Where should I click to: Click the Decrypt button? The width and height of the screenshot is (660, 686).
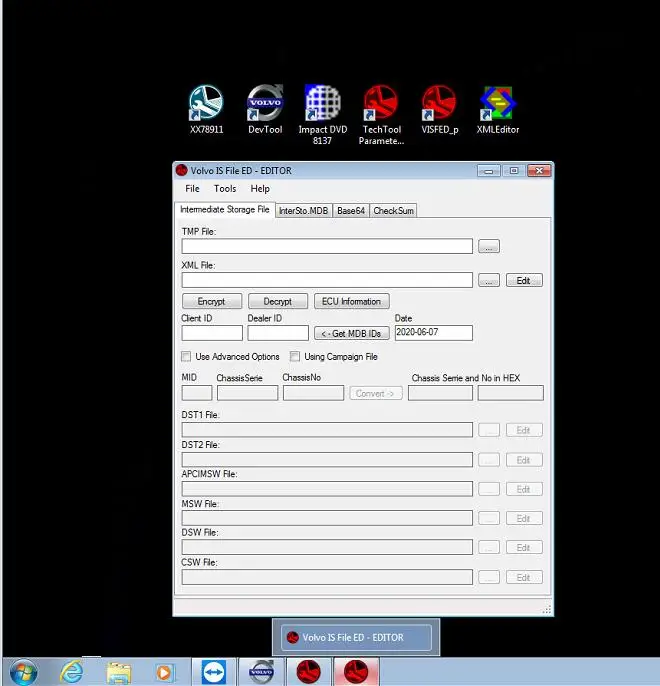tap(278, 301)
